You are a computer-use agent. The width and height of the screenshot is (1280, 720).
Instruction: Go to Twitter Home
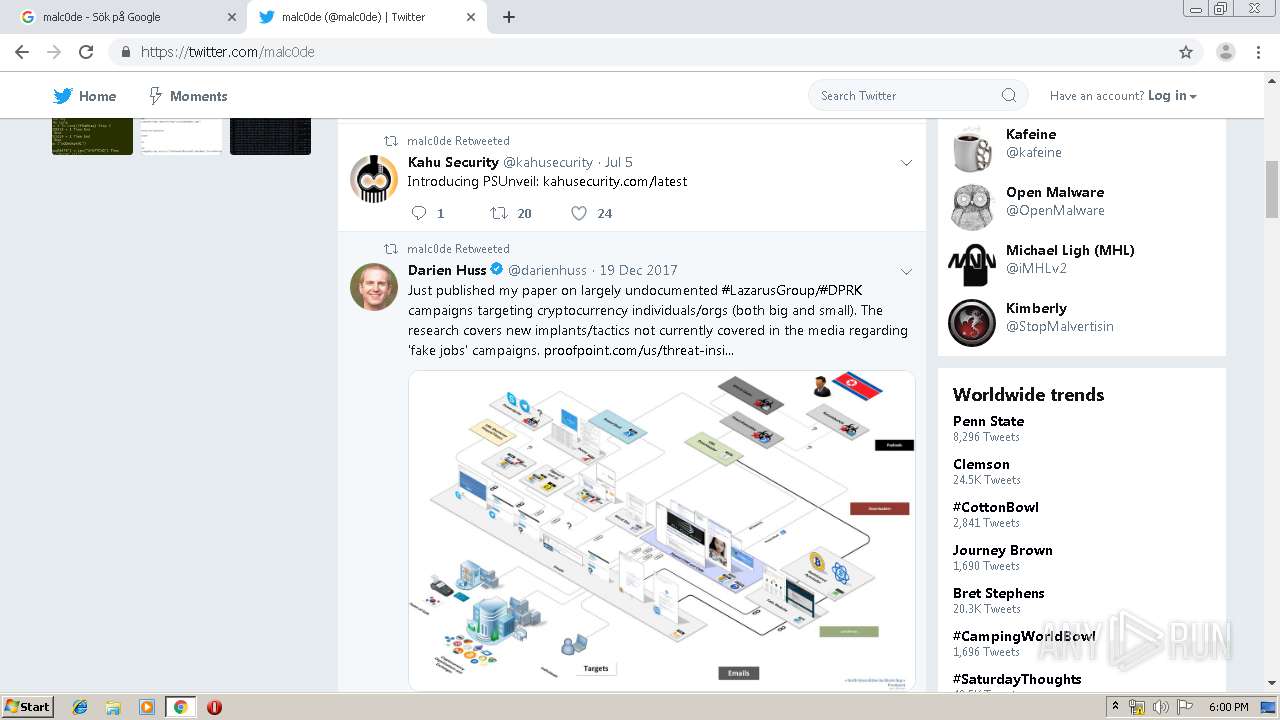(85, 96)
